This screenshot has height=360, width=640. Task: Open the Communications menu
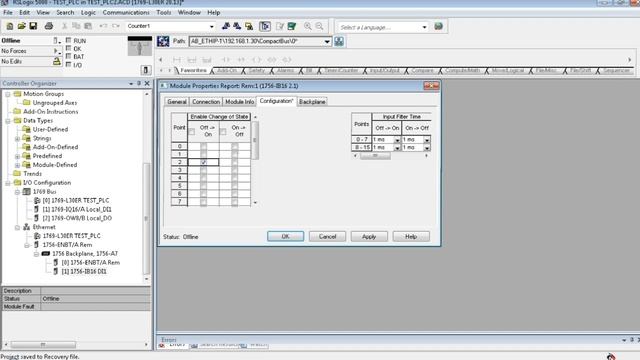point(126,13)
